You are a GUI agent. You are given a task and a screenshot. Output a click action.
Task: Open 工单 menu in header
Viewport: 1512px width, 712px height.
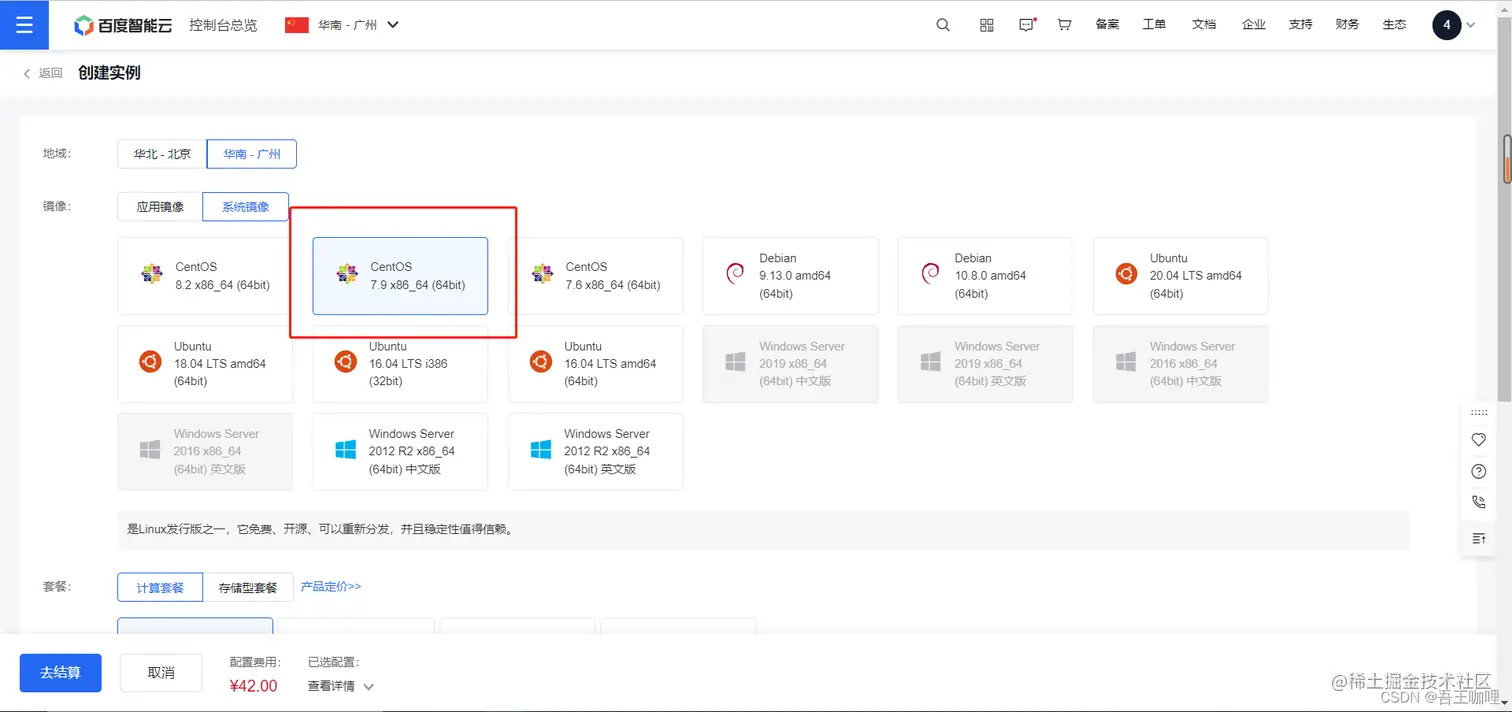(x=1154, y=25)
